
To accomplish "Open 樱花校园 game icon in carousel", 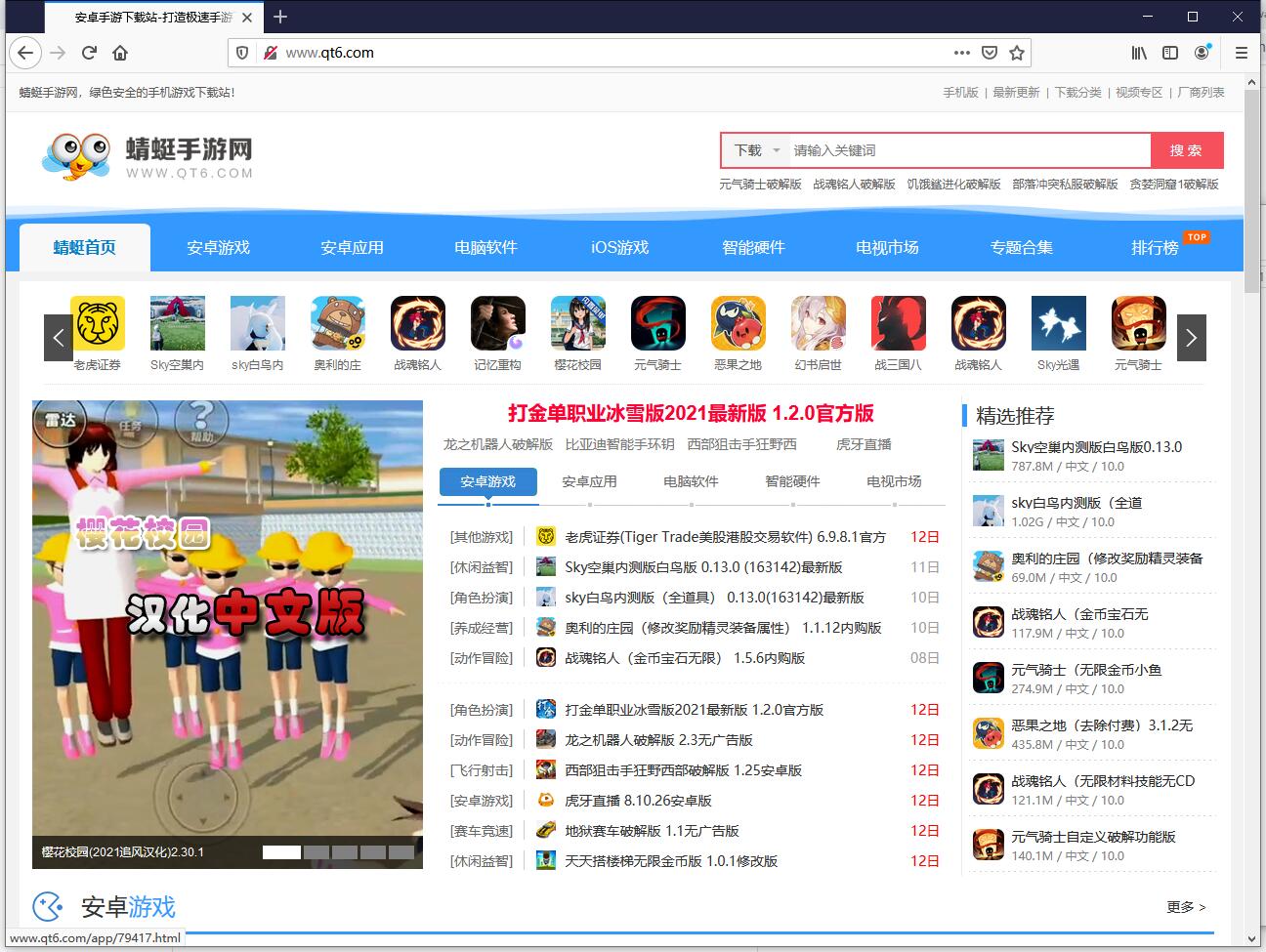I will 578,323.
